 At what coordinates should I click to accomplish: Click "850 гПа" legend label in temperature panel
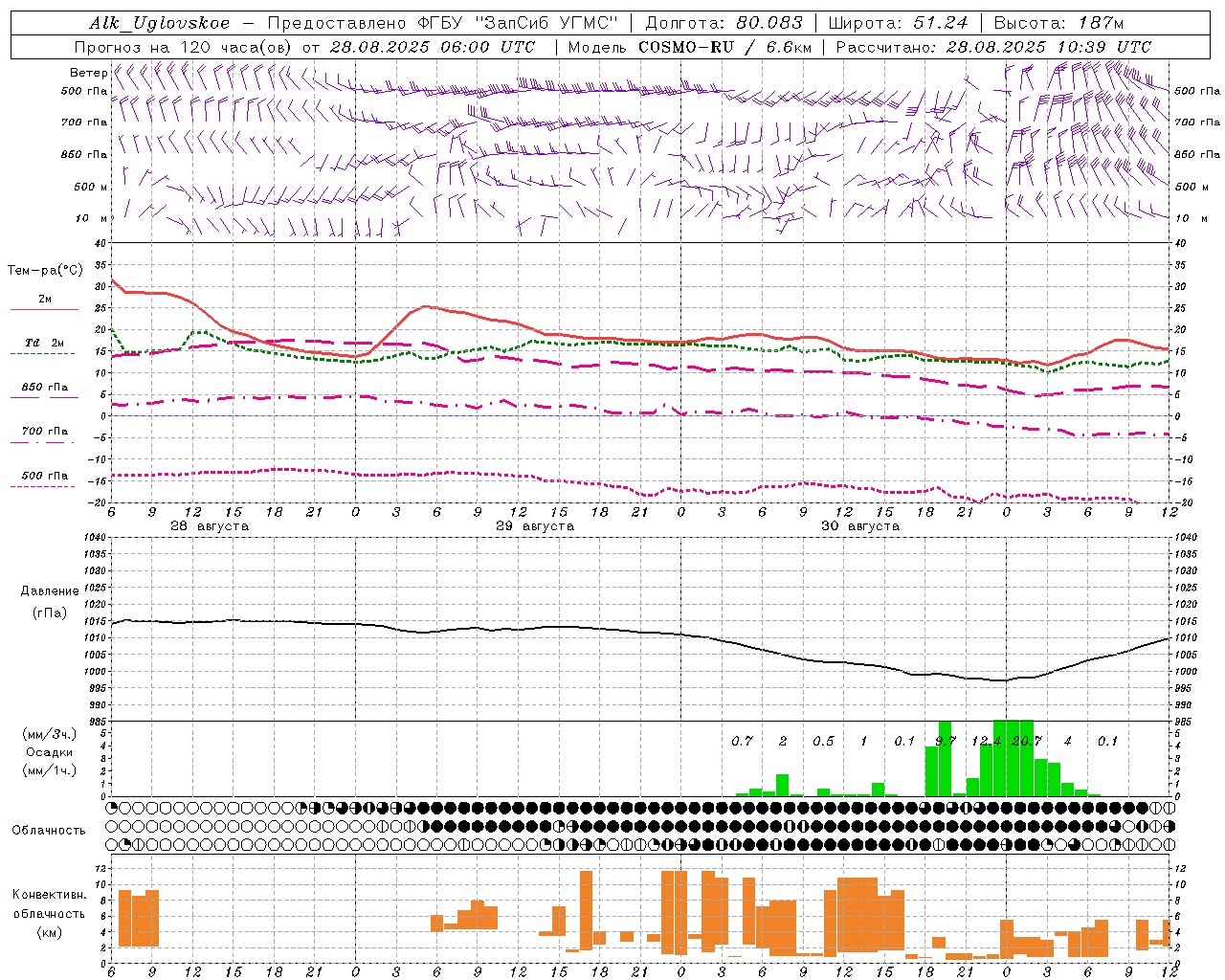click(x=45, y=388)
